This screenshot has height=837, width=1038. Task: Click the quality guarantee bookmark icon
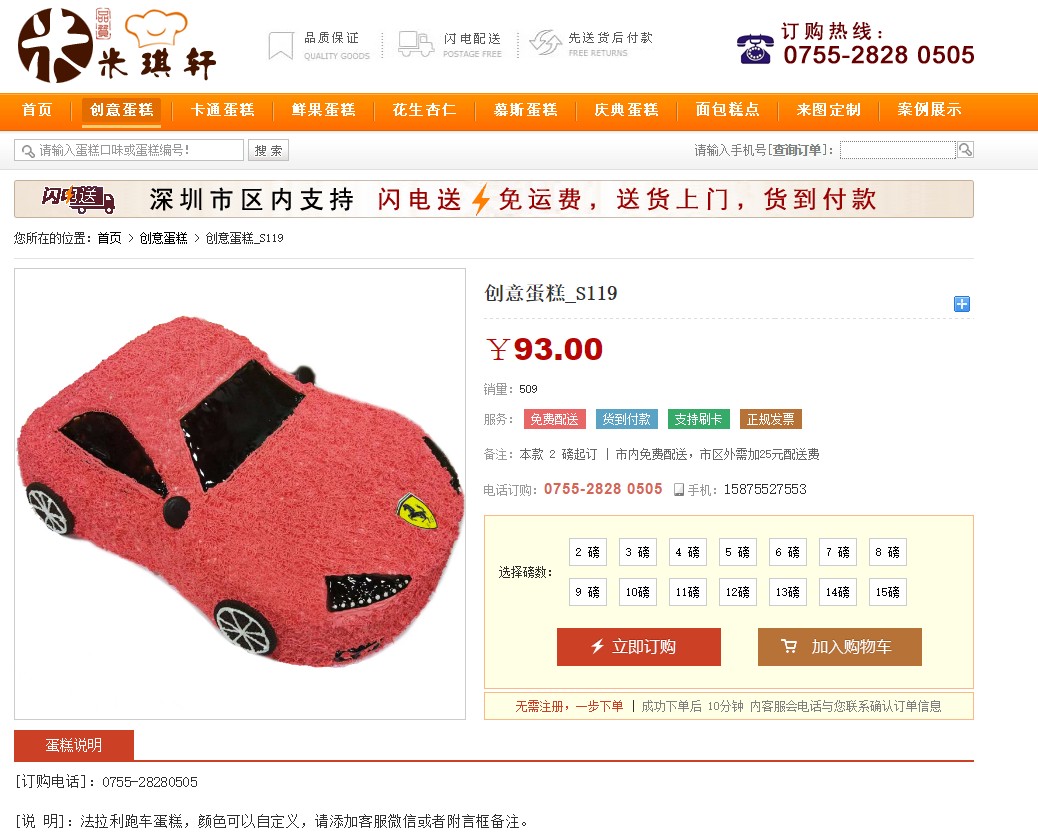[281, 46]
